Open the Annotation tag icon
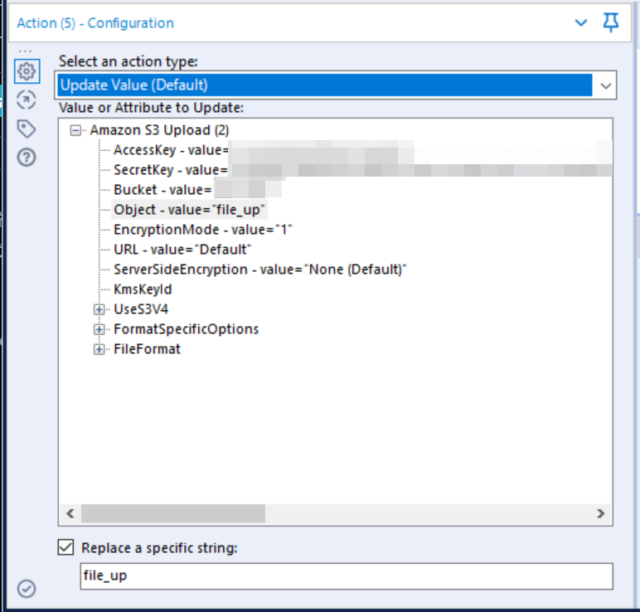 26,128
